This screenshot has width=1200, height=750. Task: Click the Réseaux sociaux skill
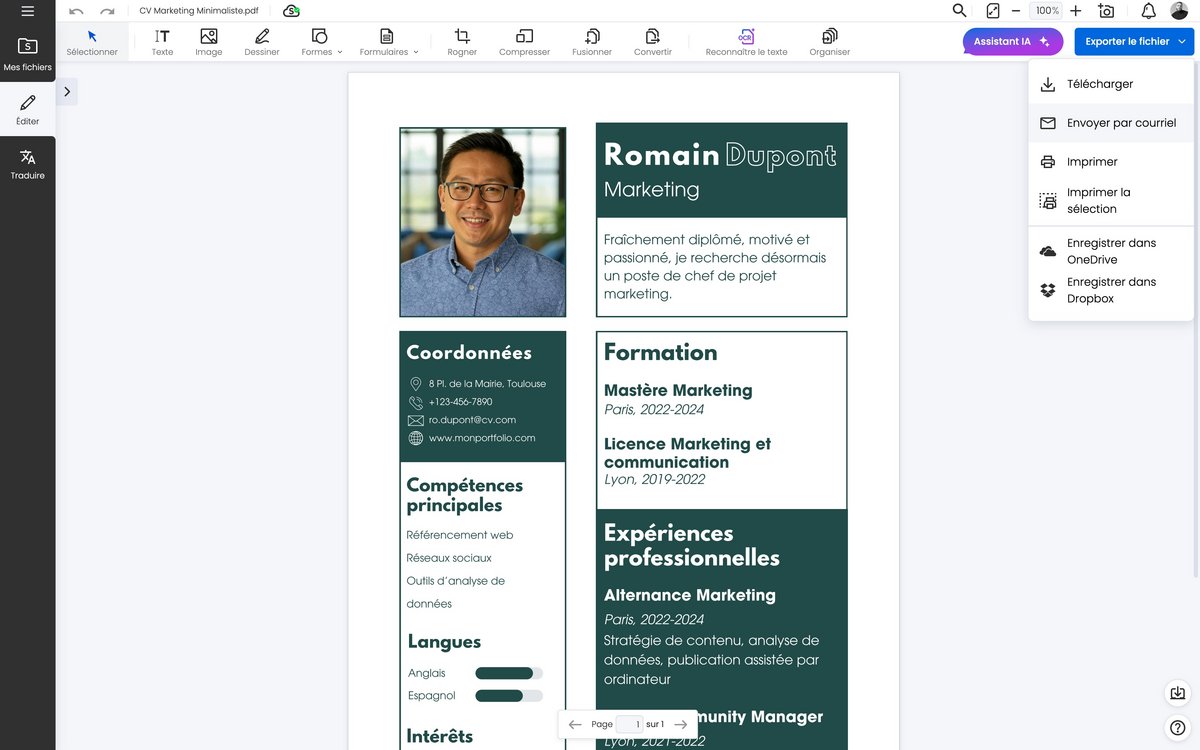pyautogui.click(x=449, y=558)
